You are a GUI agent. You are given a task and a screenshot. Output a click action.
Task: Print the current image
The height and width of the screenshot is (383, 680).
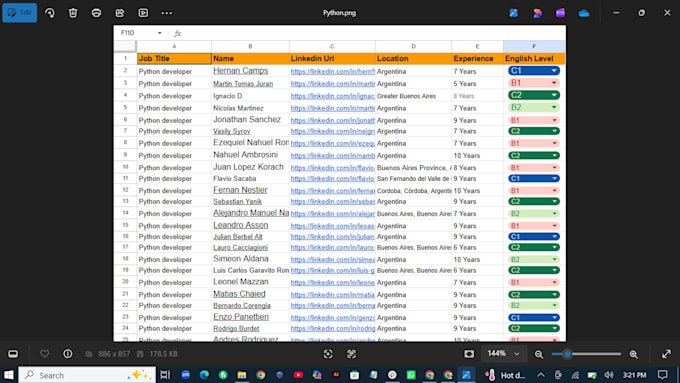click(96, 13)
